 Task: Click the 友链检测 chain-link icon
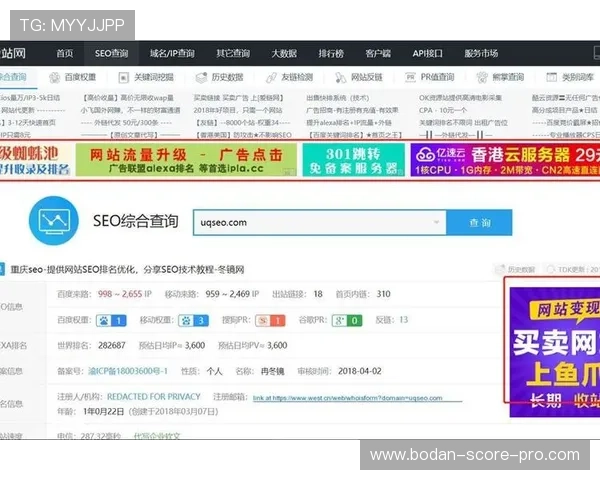coord(271,78)
